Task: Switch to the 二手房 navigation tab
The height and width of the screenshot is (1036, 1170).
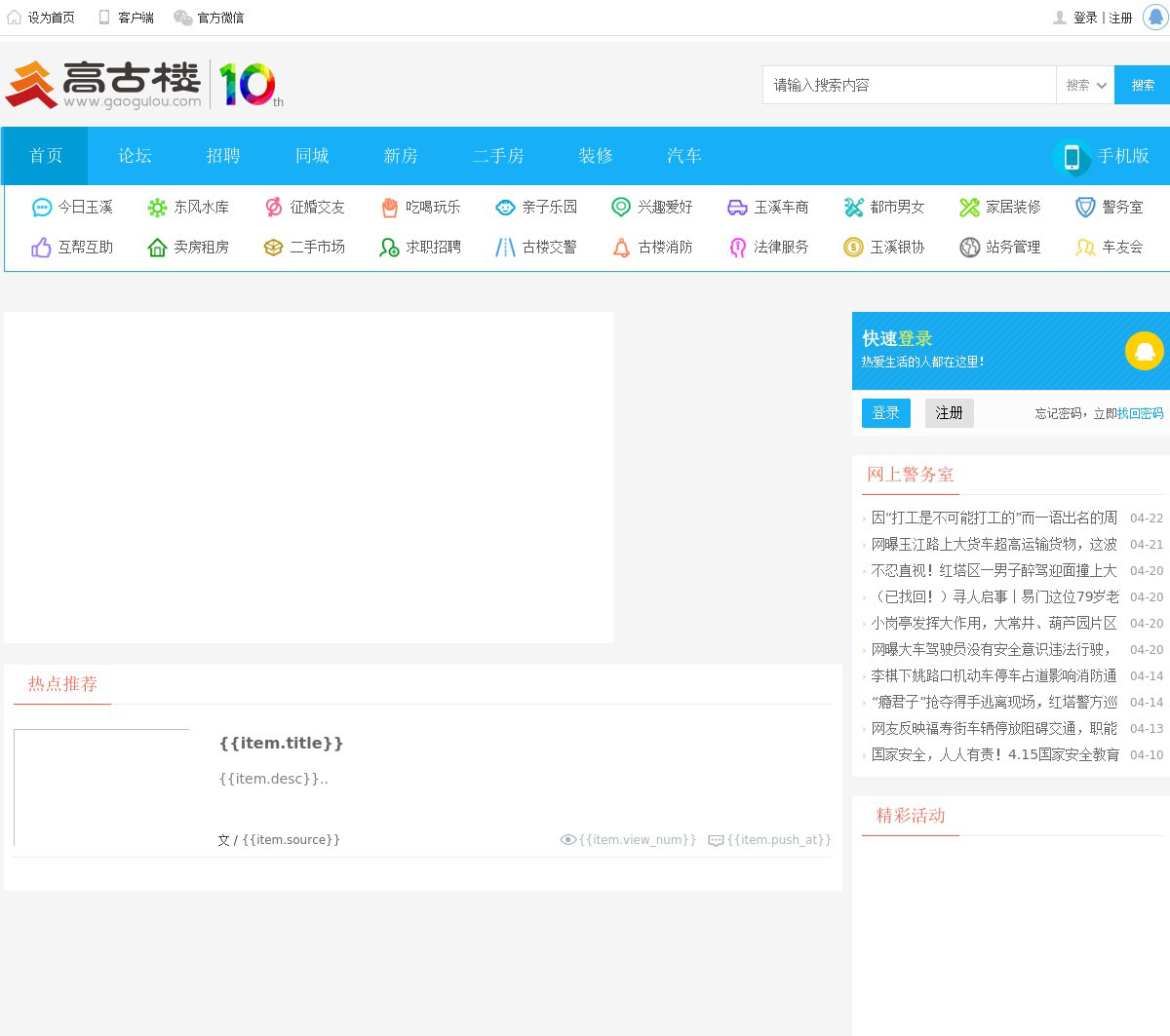Action: tap(498, 156)
